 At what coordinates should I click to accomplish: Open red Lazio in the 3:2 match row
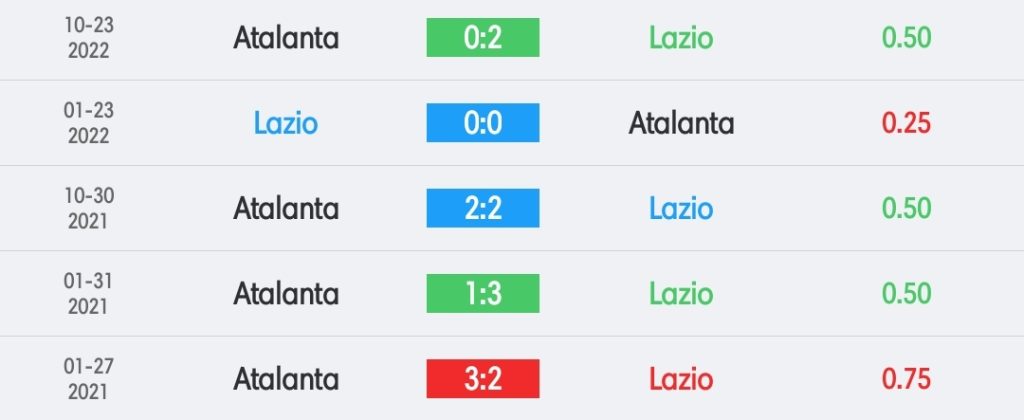point(681,379)
